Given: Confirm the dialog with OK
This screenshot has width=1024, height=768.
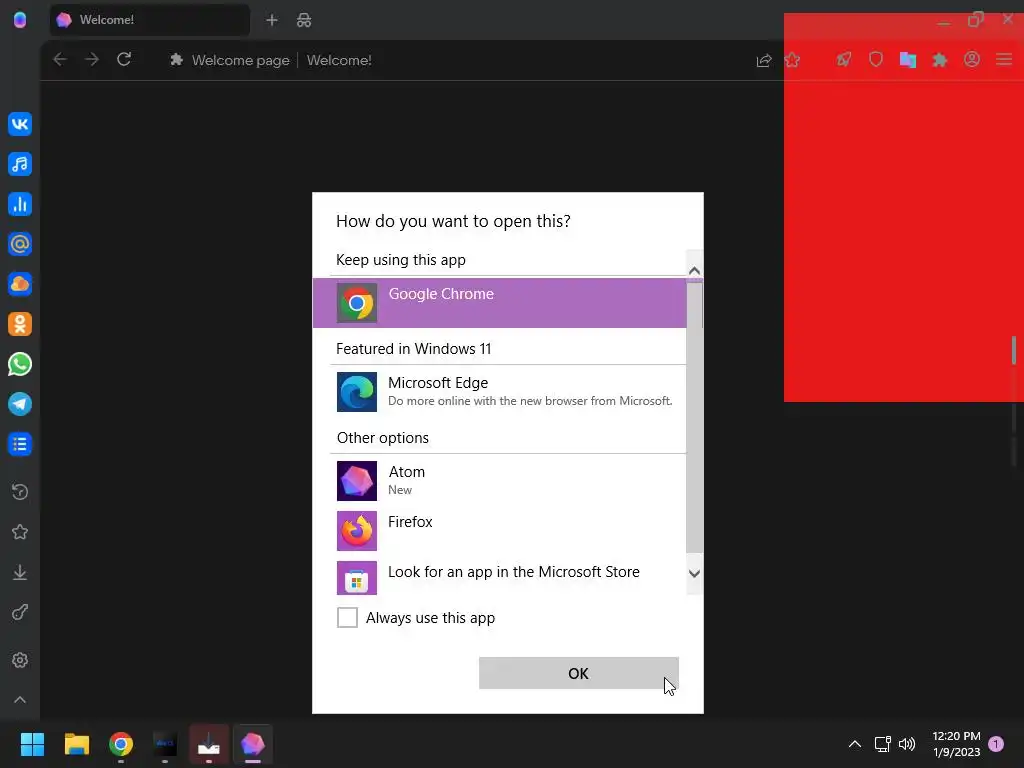Looking at the screenshot, I should point(579,673).
